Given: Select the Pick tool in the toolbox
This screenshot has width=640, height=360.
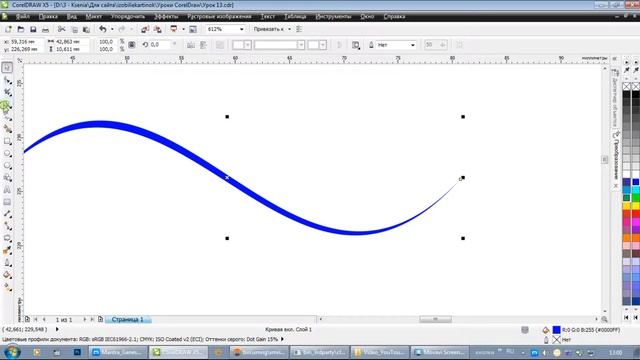Looking at the screenshot, I should click(7, 68).
